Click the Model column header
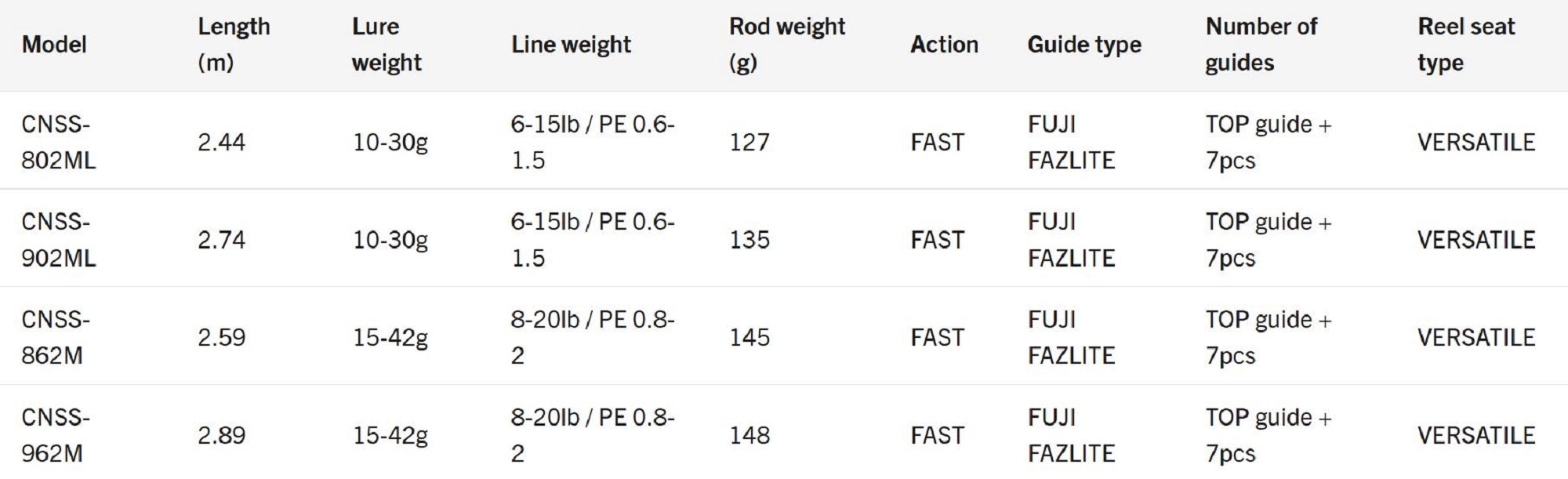The image size is (1568, 479). point(54,45)
